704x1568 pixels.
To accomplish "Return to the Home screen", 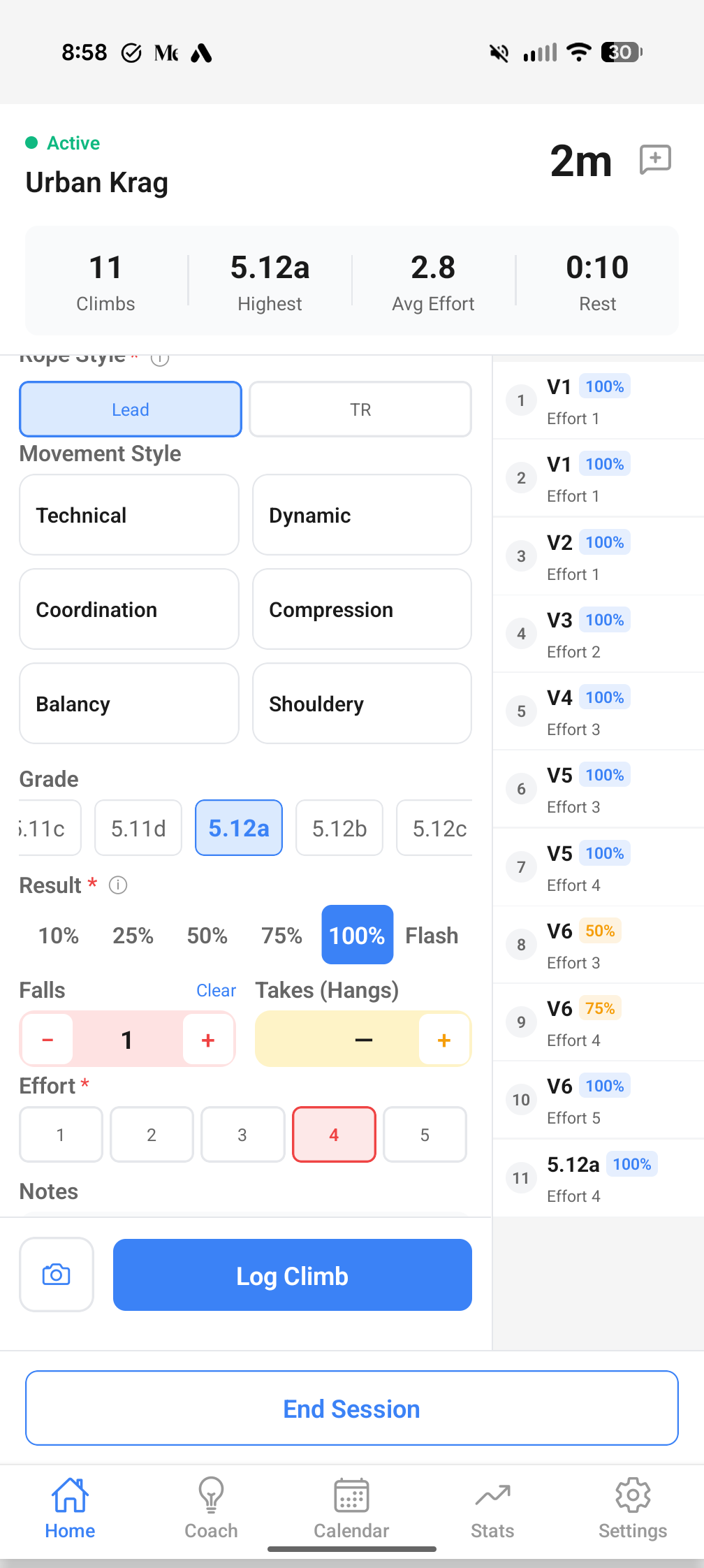I will click(70, 1509).
